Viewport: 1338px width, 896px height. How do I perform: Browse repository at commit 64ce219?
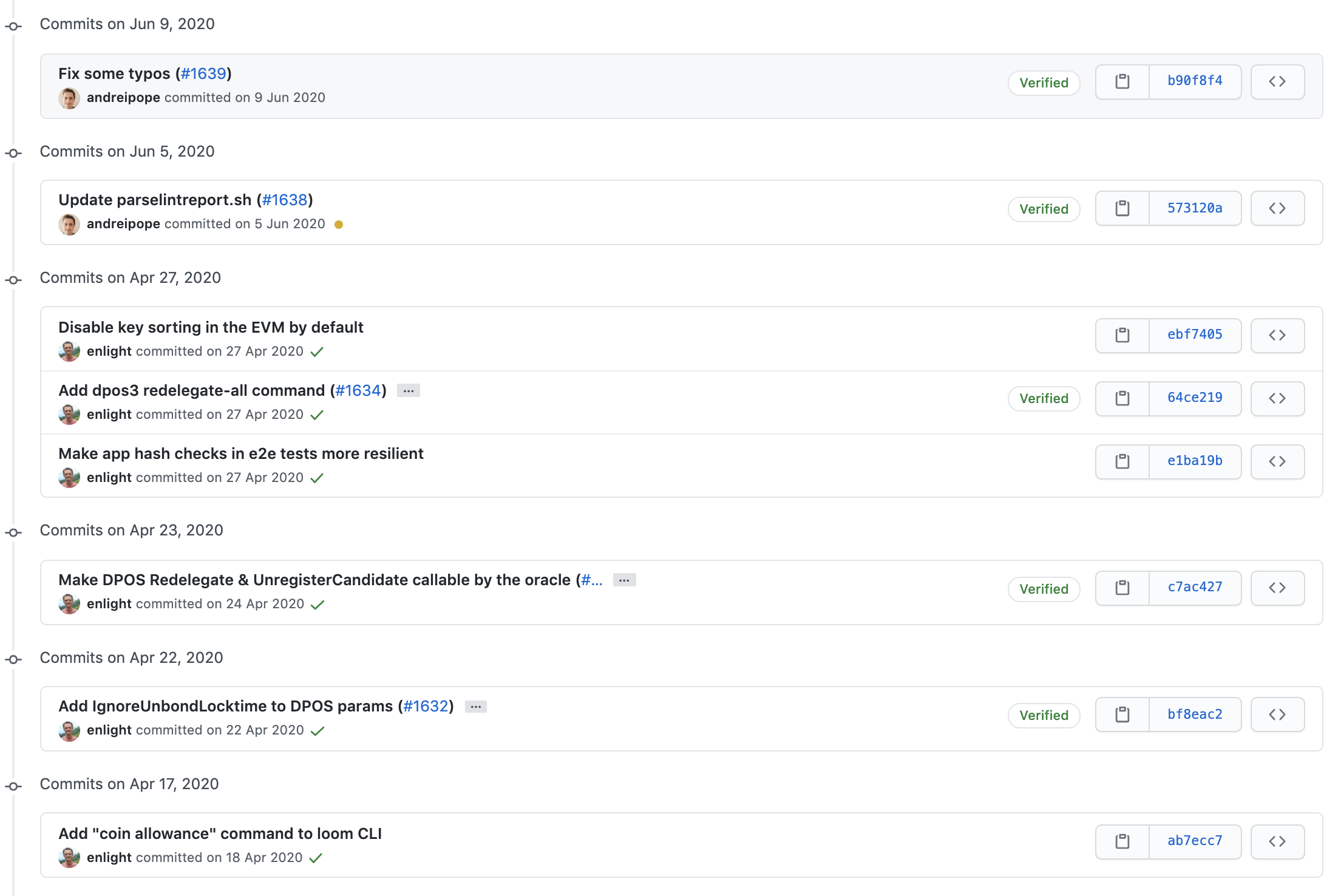(1277, 398)
